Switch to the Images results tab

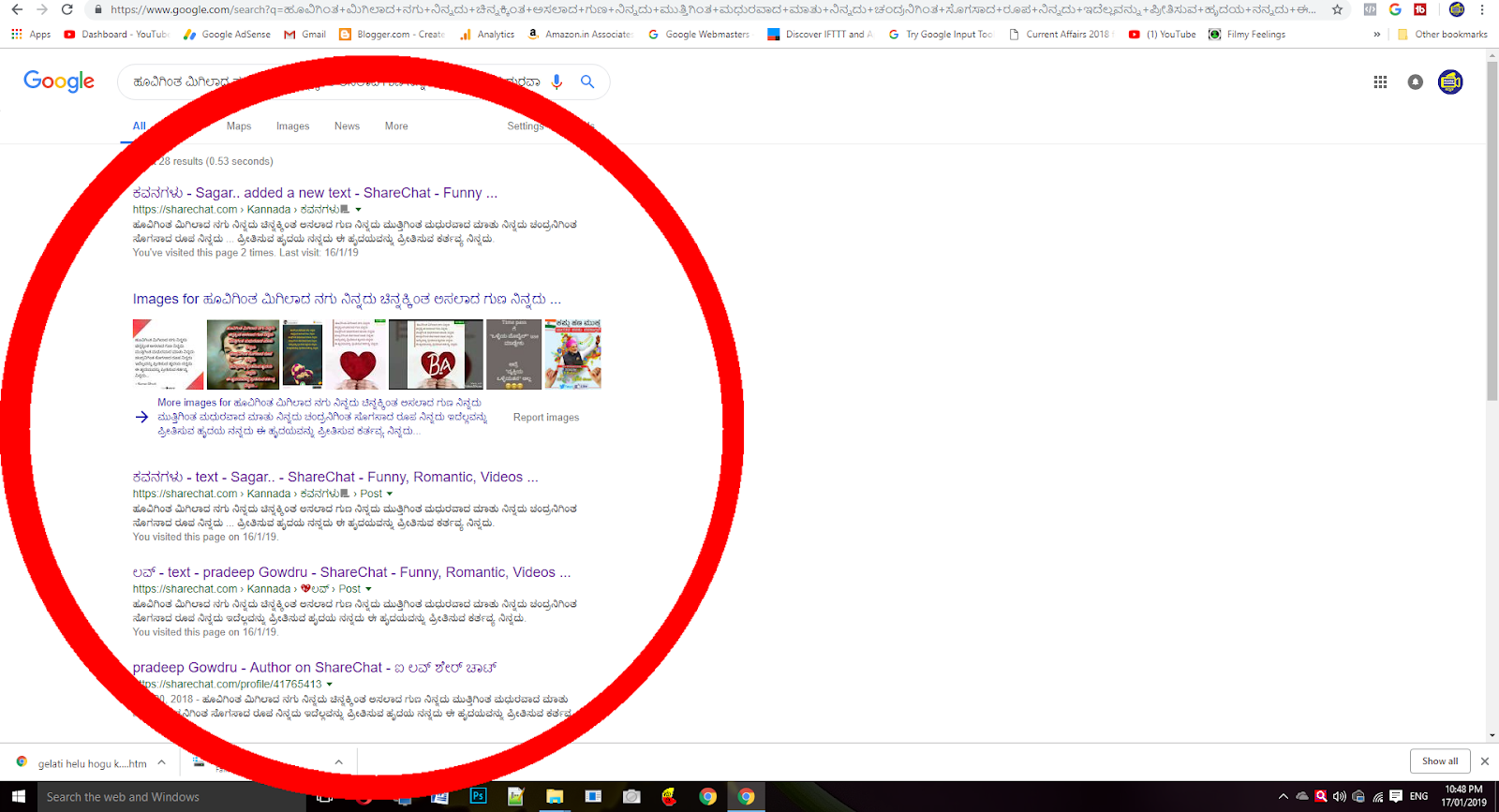click(292, 125)
